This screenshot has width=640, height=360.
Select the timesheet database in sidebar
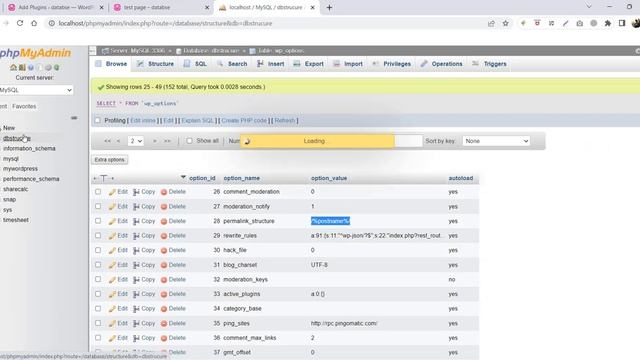(x=16, y=220)
